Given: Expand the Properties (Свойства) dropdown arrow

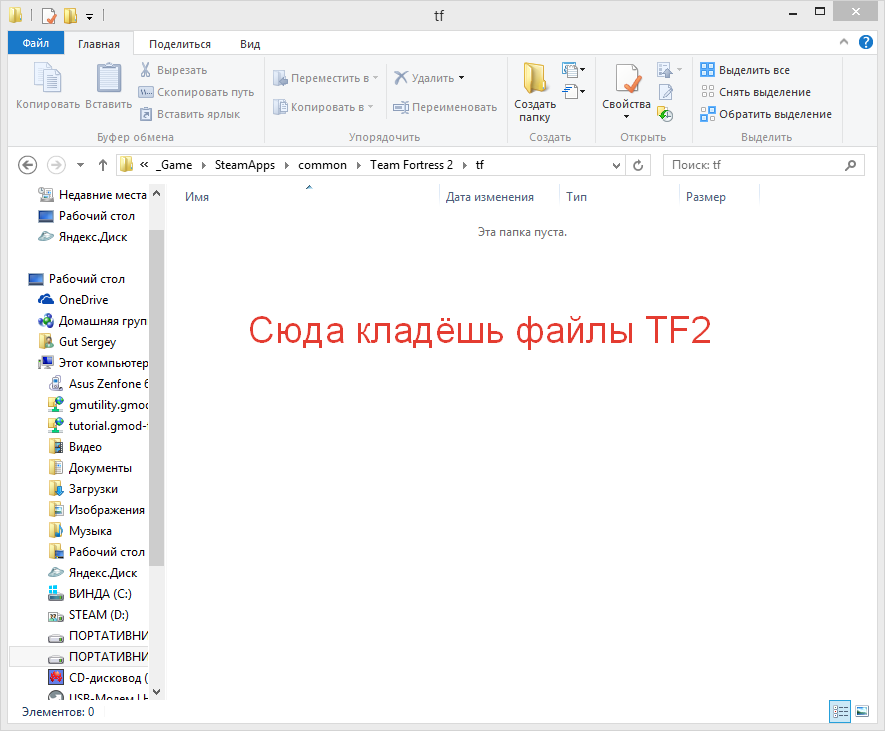Looking at the screenshot, I should 626,117.
